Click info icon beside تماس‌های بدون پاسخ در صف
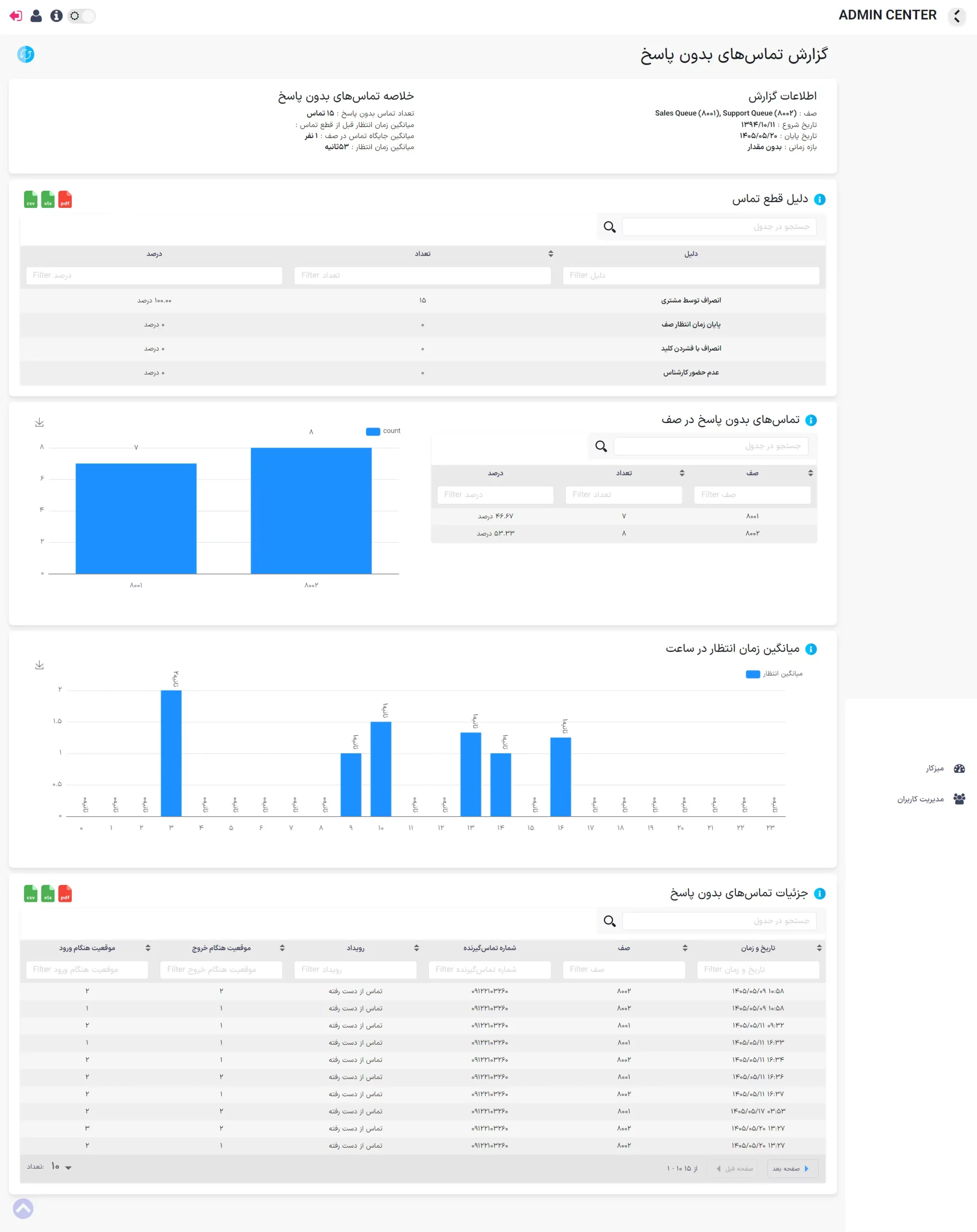Image resolution: width=977 pixels, height=1232 pixels. coord(811,421)
